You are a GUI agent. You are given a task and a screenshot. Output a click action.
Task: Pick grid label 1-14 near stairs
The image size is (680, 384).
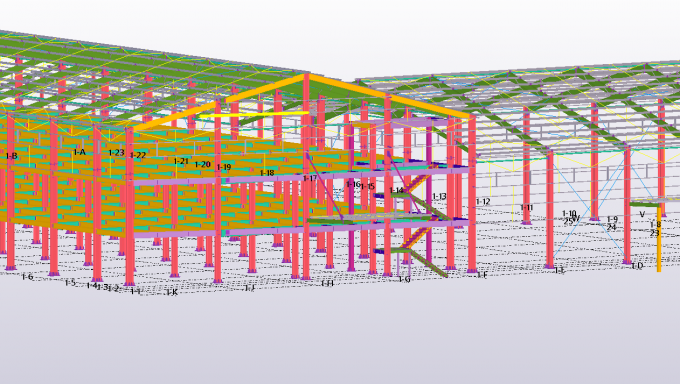pos(396,190)
